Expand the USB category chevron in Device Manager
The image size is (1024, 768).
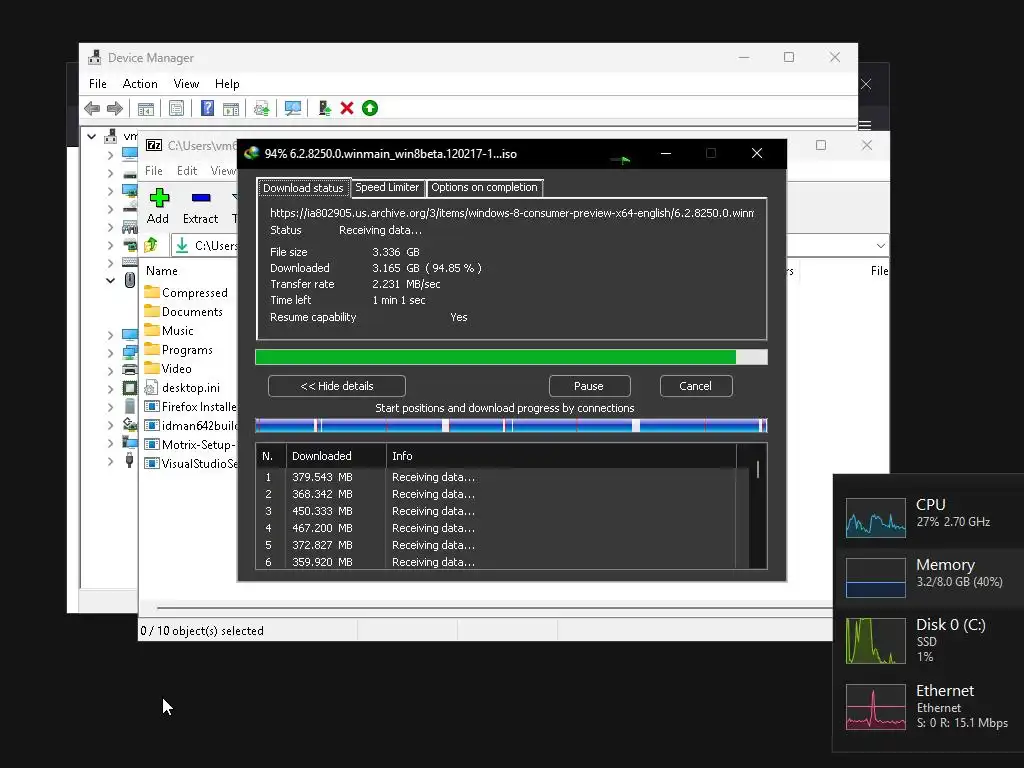[110, 461]
